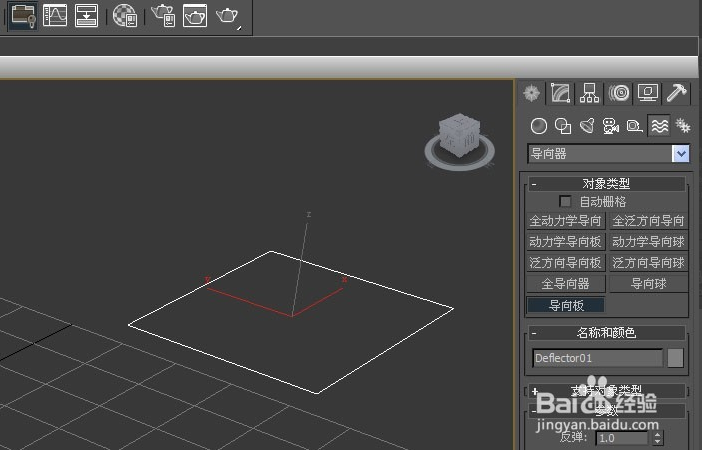Select the Systems gears icon
702x450 pixels.
[683, 126]
